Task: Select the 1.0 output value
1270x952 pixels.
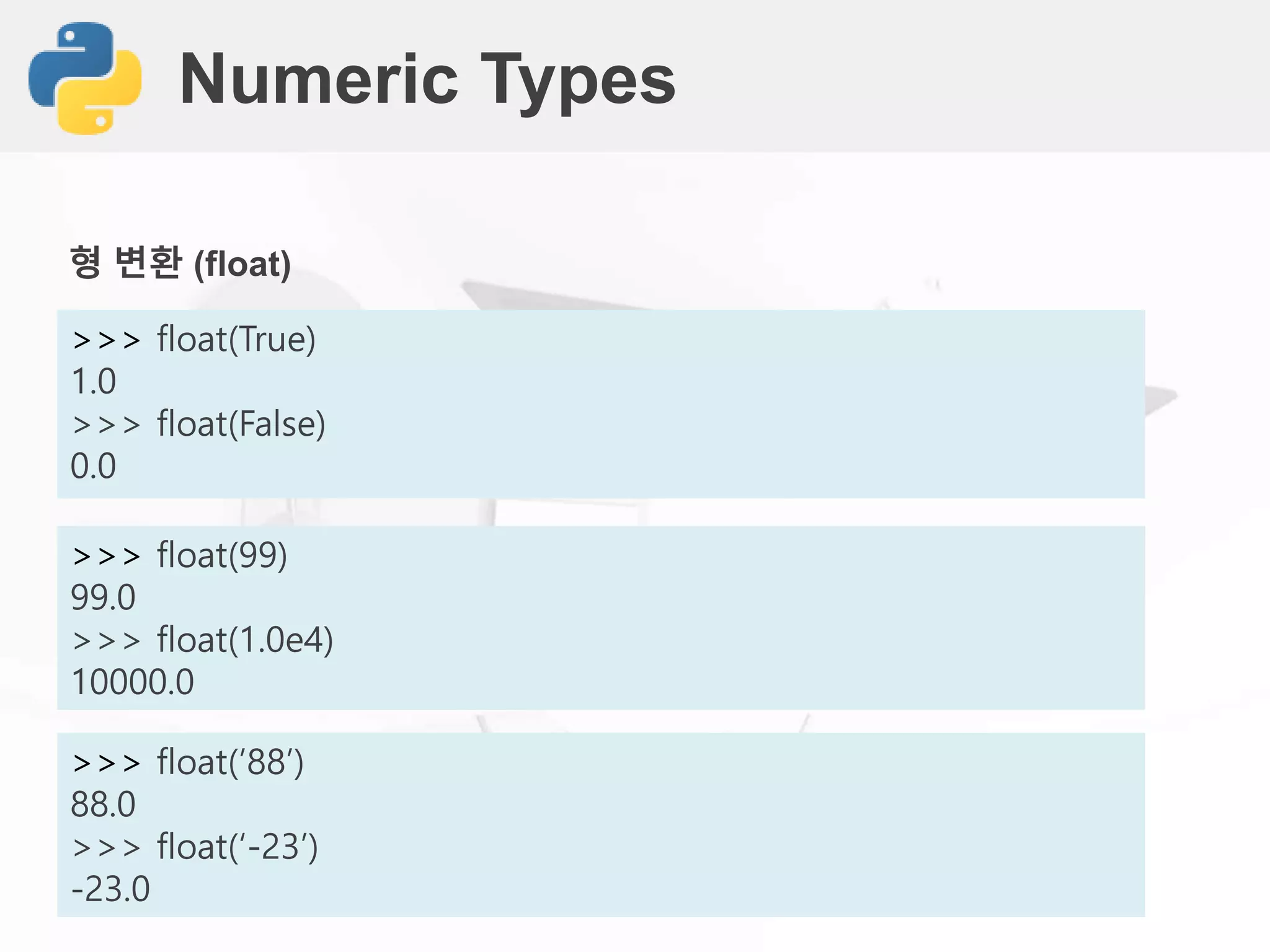Action: coord(94,381)
